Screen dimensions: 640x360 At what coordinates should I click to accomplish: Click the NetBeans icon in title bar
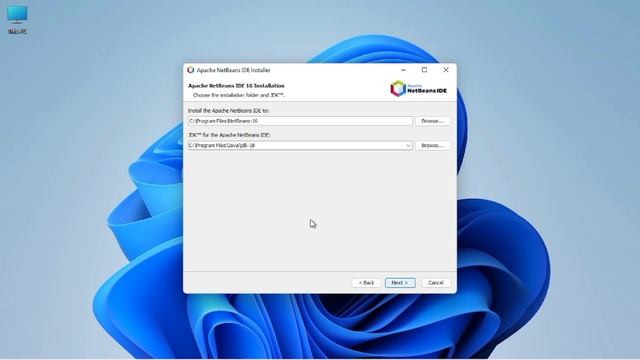[x=191, y=70]
